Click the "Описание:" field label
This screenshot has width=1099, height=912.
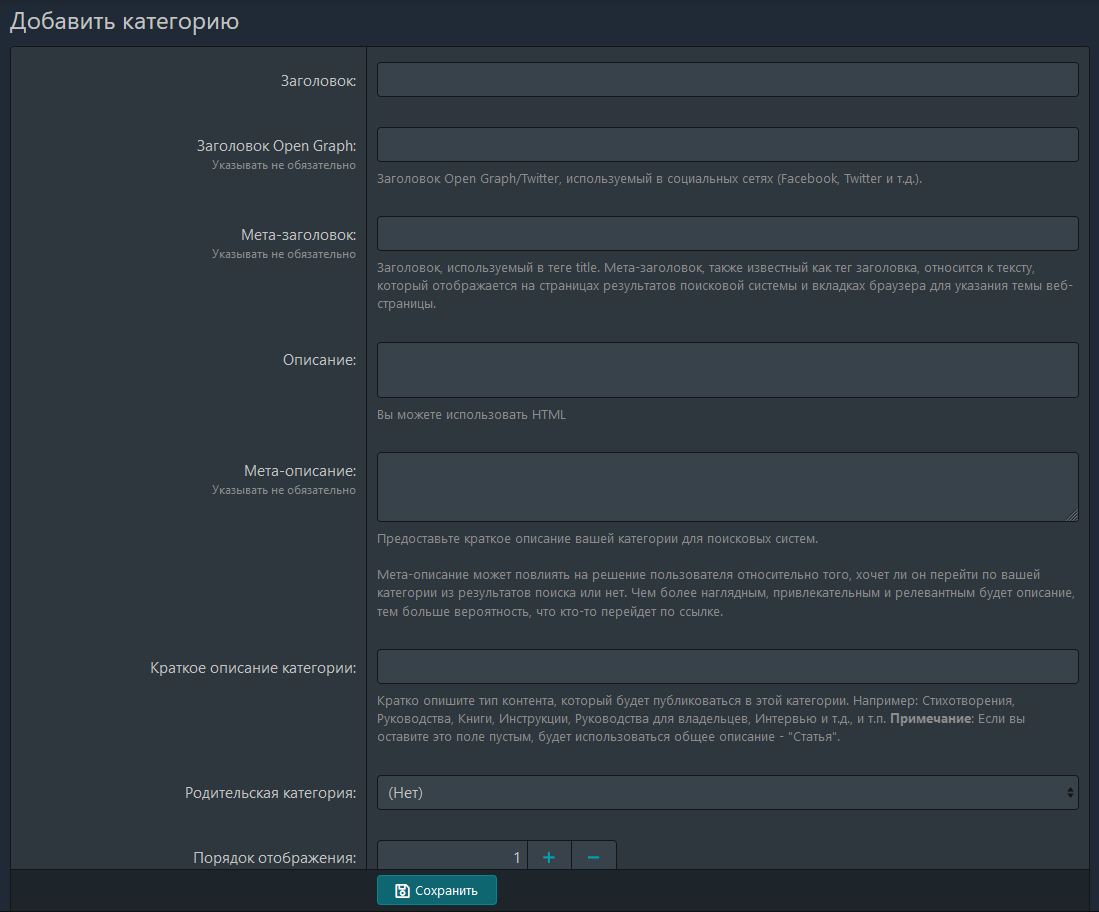tap(319, 360)
